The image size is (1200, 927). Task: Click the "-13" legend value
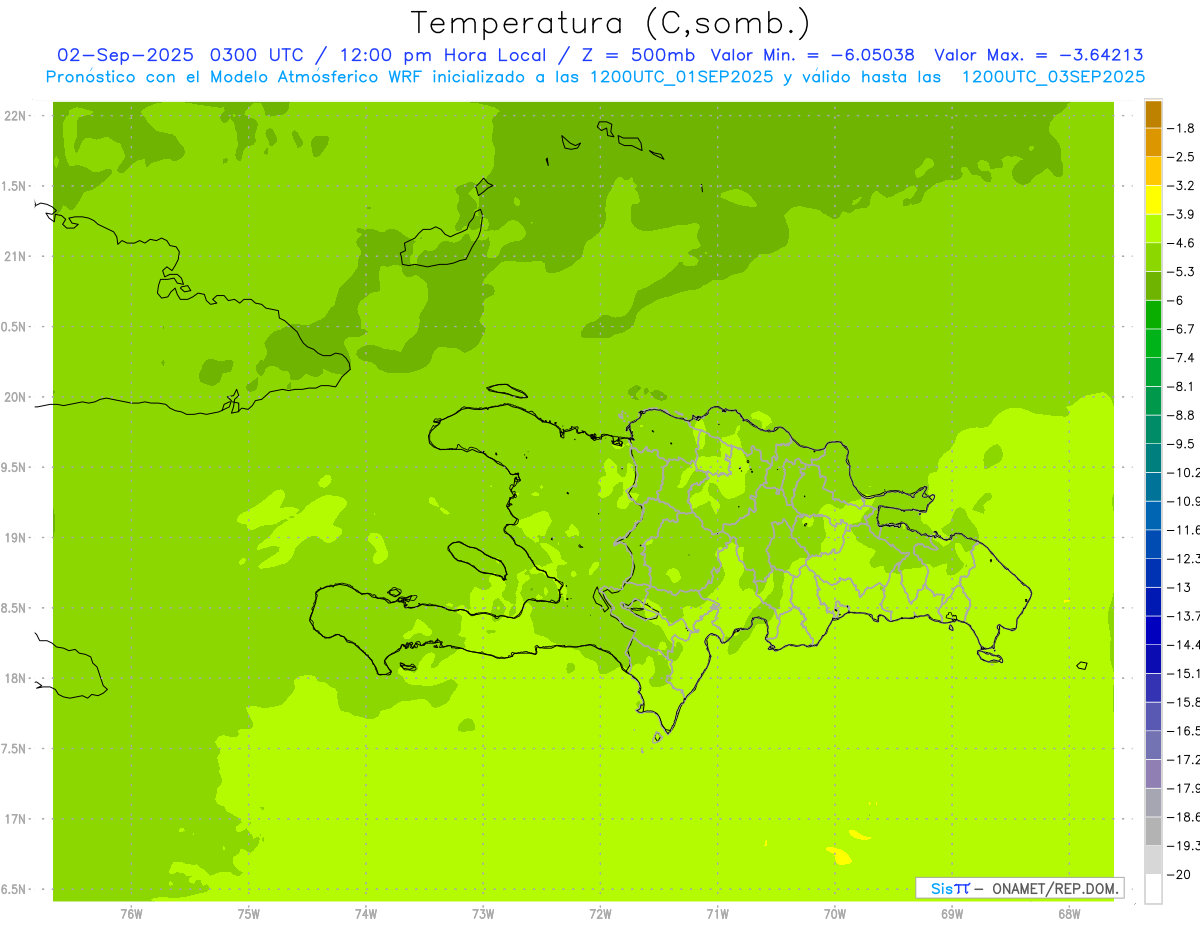pyautogui.click(x=1179, y=587)
